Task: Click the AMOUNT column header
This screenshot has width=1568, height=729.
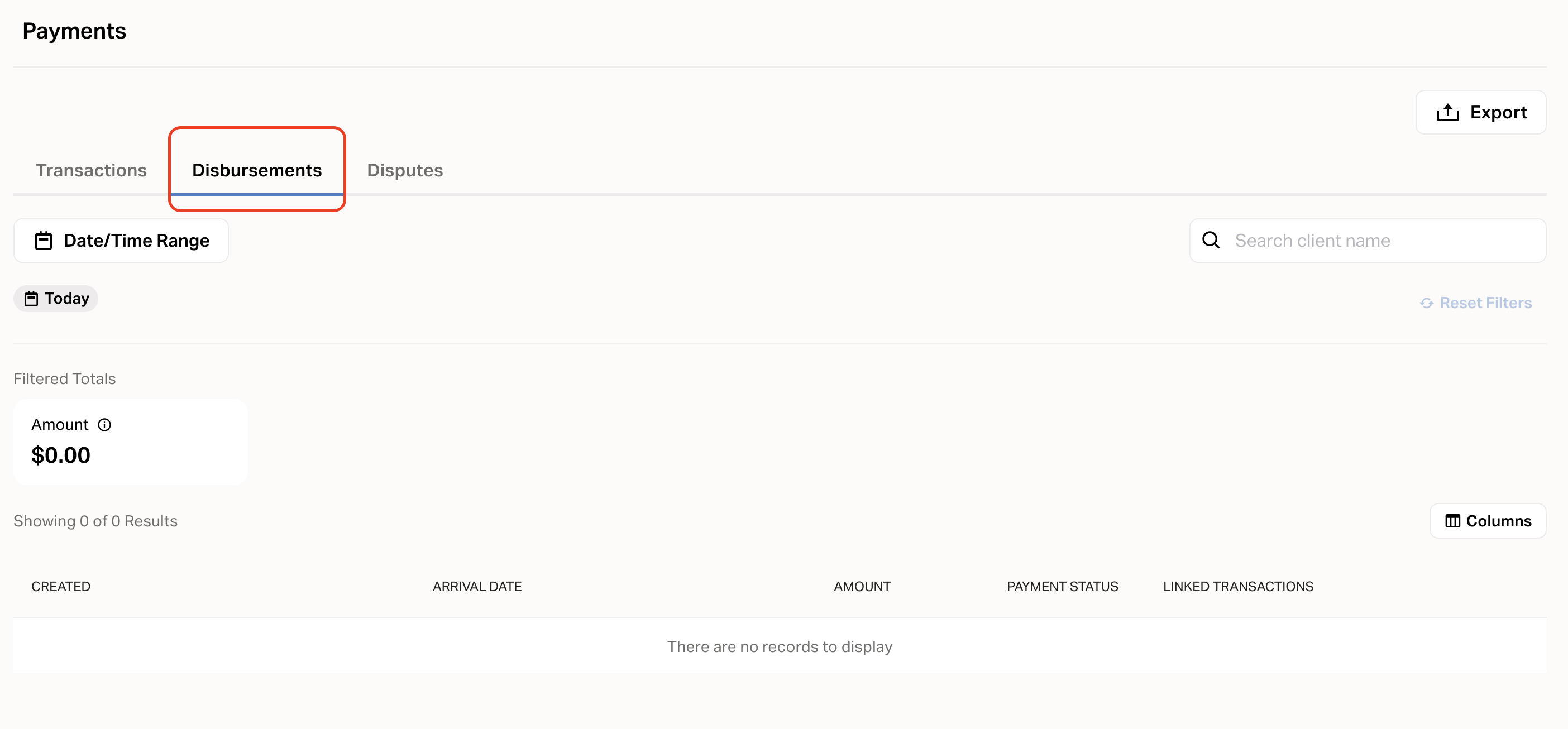Action: coord(862,587)
